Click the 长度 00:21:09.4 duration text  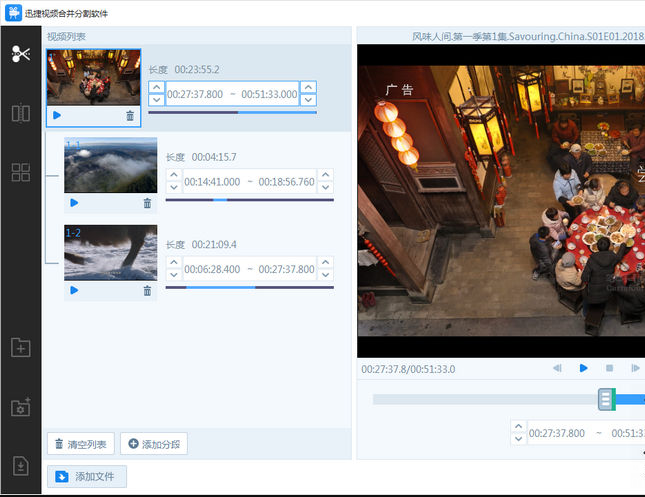[202, 245]
